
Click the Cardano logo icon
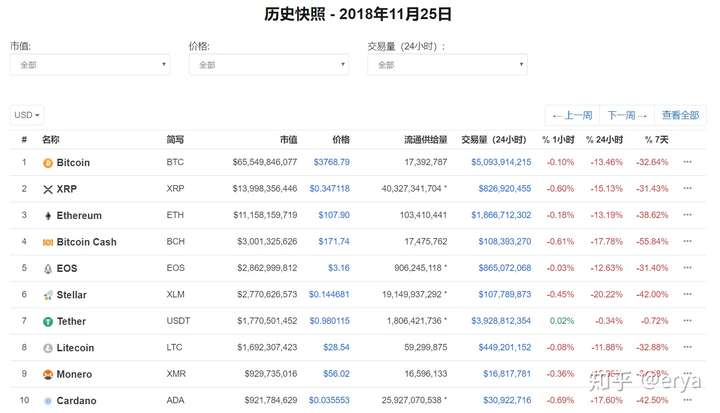click(48, 401)
